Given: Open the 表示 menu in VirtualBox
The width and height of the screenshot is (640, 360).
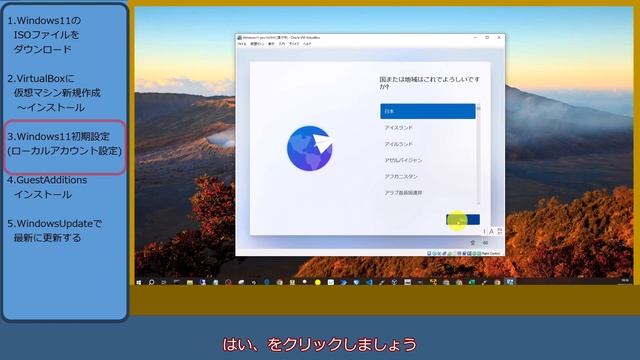Looking at the screenshot, I should (271, 44).
